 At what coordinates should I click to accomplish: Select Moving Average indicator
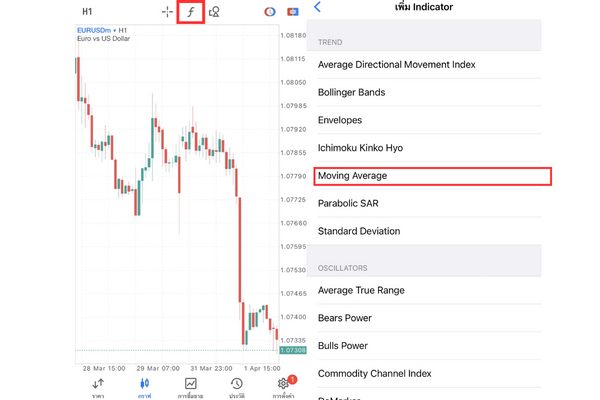point(432,176)
